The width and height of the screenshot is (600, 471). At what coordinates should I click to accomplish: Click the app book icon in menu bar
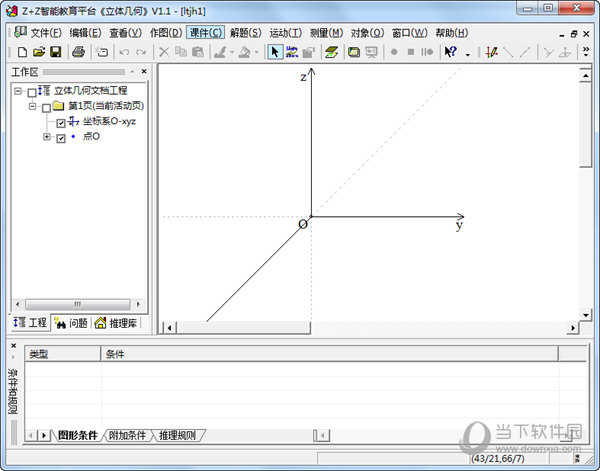(x=20, y=32)
